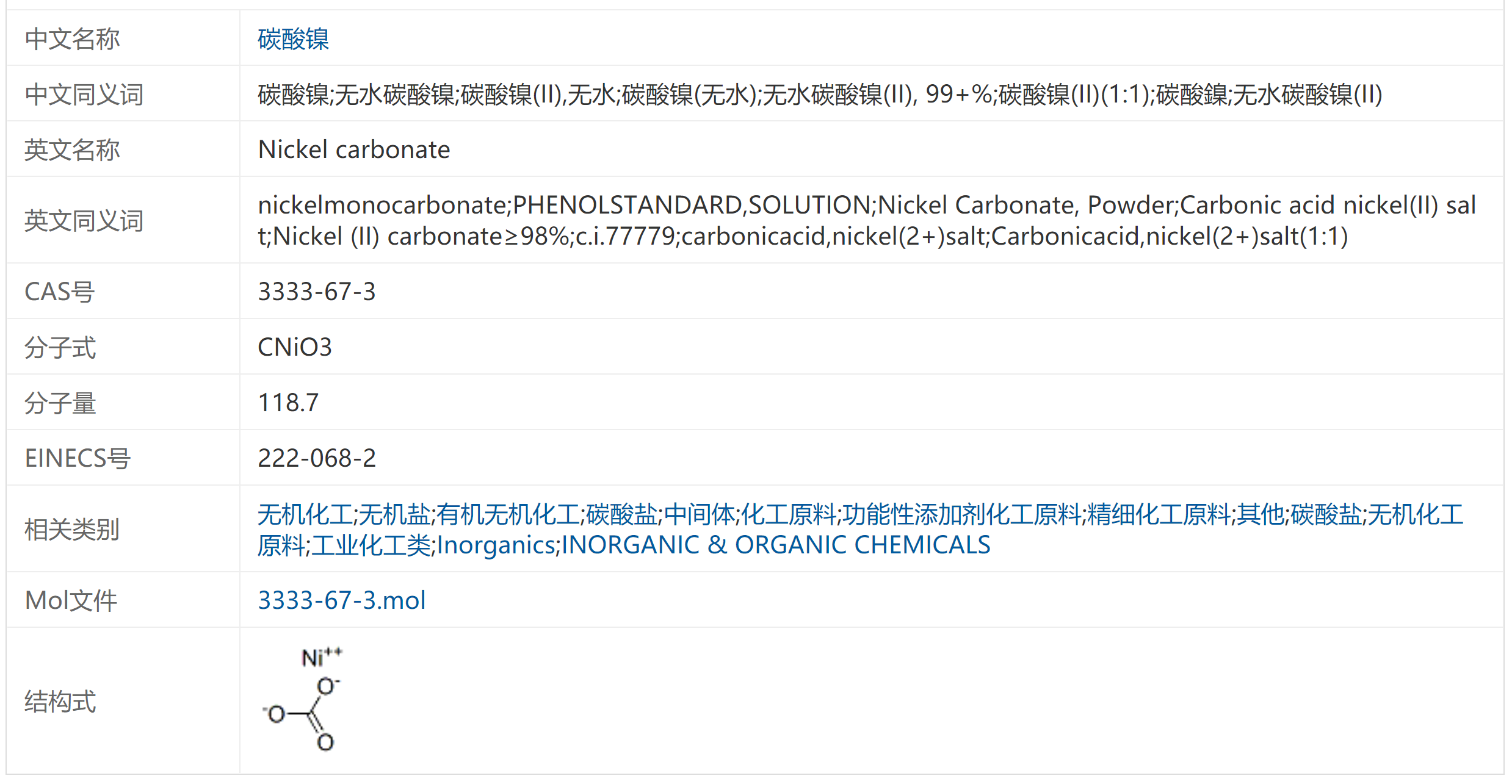Screen dimensions: 1512x784
Task: Open the blue 碳酸镍 name link
Action: [x=293, y=39]
